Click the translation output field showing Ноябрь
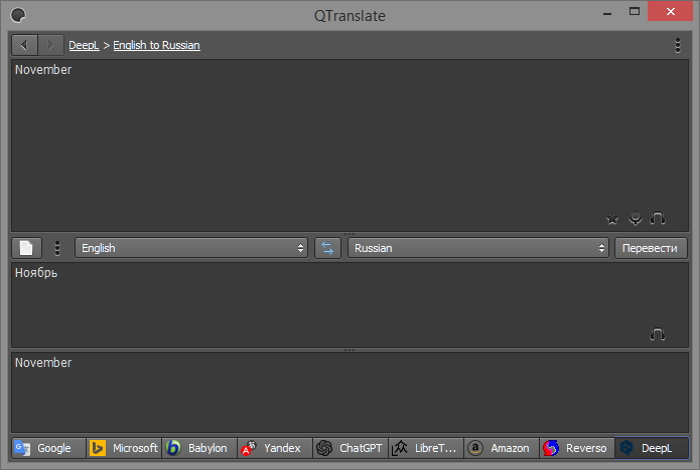The width and height of the screenshot is (700, 470). 350,305
